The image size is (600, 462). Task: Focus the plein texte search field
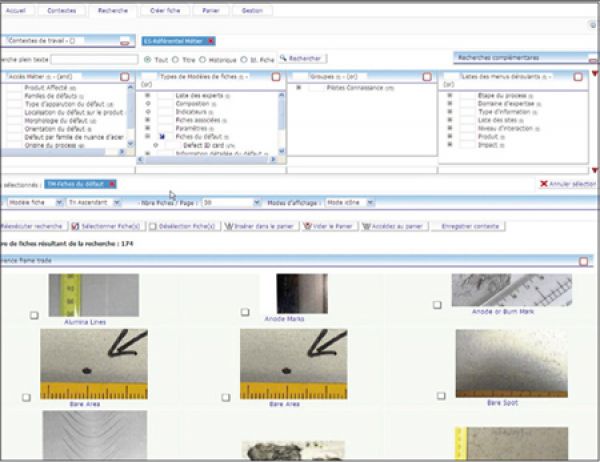click(95, 59)
